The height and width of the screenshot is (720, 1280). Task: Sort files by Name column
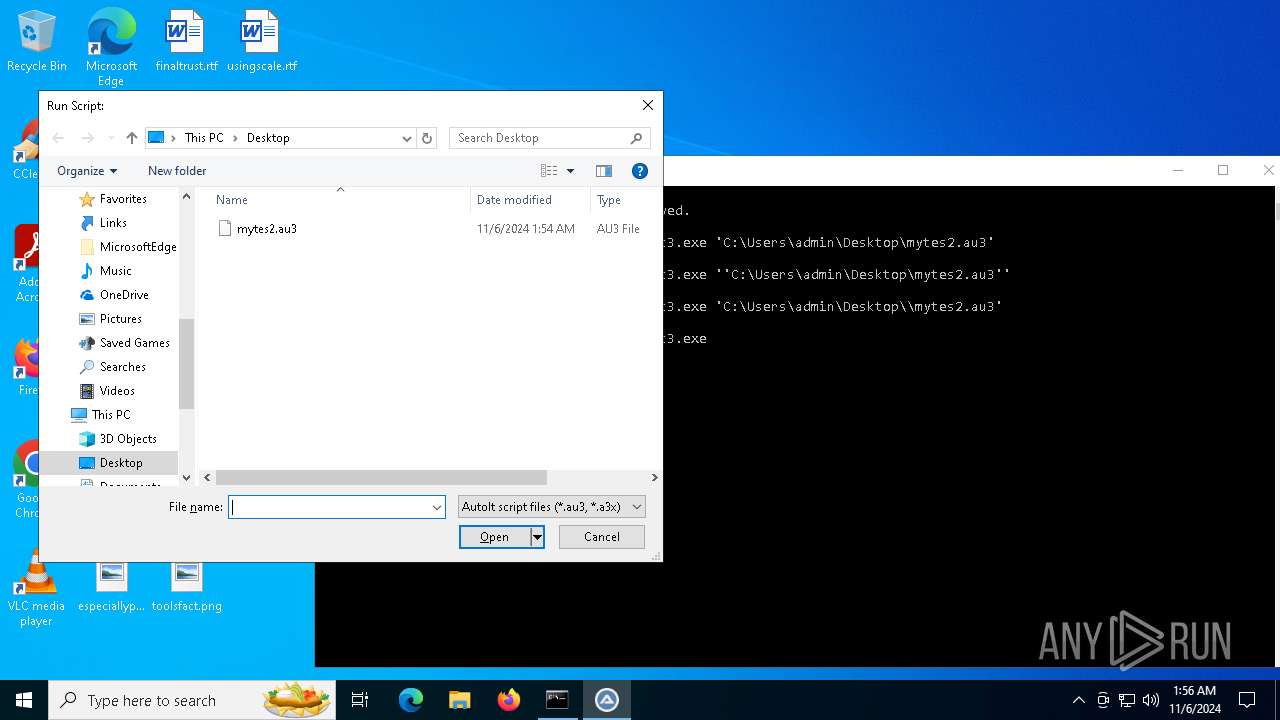(x=232, y=200)
